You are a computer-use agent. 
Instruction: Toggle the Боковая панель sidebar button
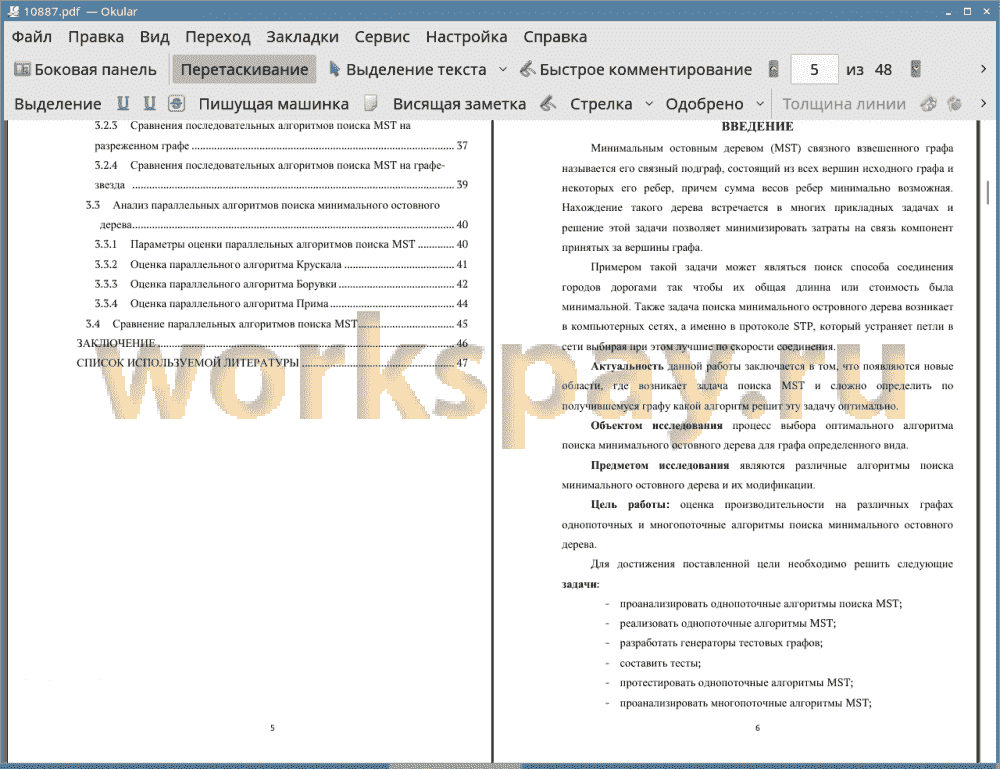85,70
